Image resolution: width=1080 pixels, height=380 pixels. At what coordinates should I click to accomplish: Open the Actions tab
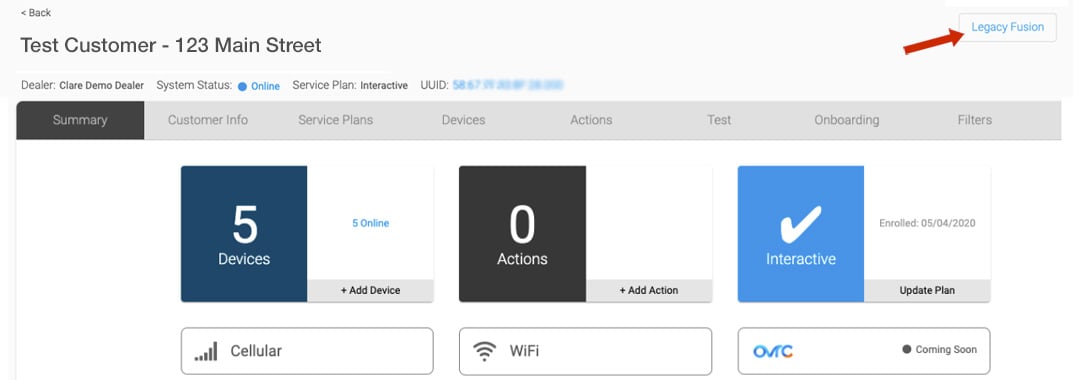tap(591, 120)
